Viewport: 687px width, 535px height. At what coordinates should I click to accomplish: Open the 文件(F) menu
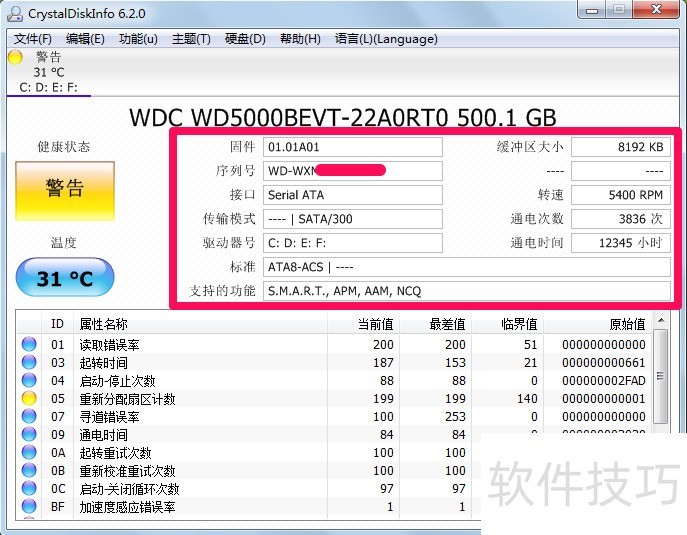click(x=33, y=39)
